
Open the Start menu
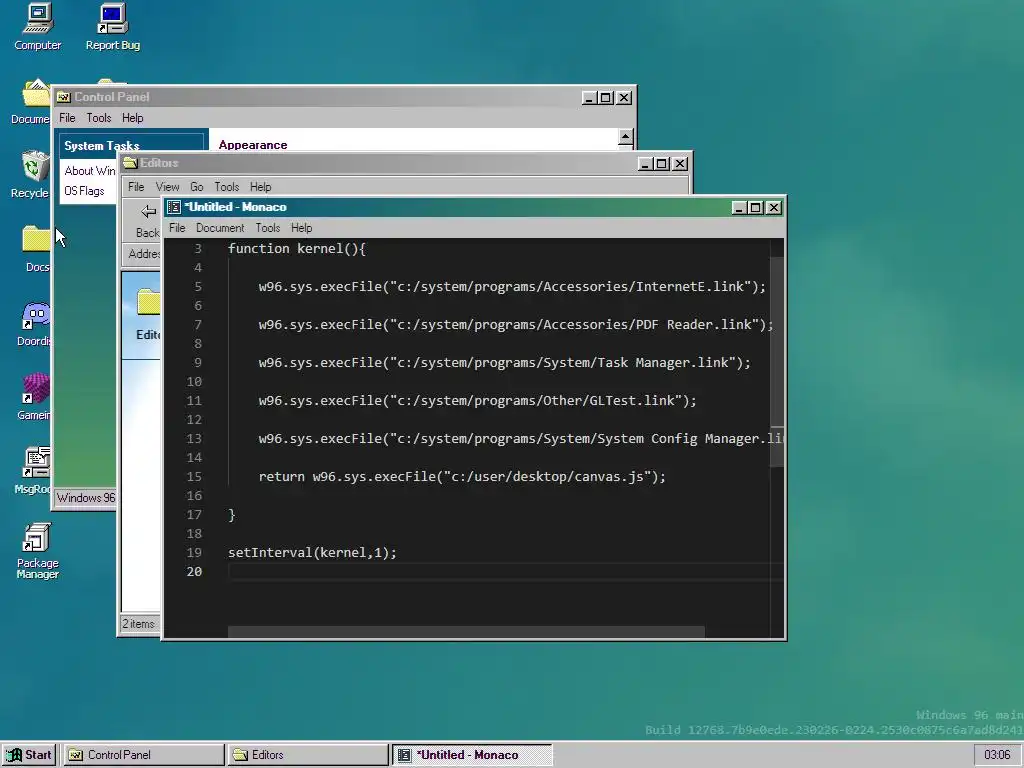coord(29,755)
